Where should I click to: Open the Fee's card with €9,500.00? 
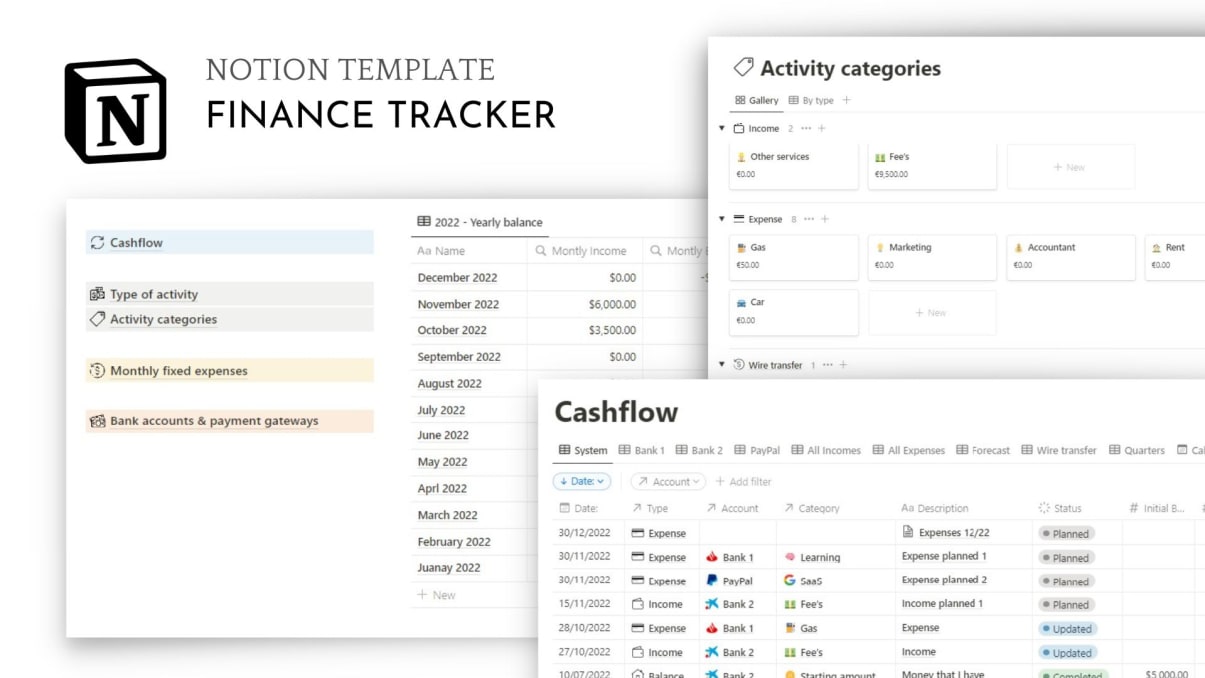[x=932, y=165]
